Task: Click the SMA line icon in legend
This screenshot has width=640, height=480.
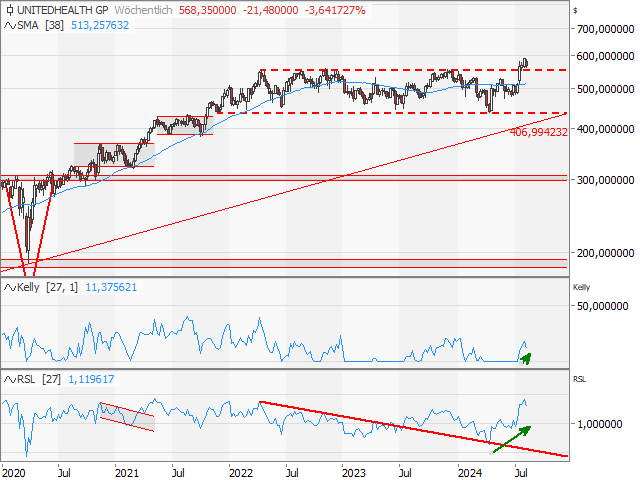Action: click(x=9, y=25)
